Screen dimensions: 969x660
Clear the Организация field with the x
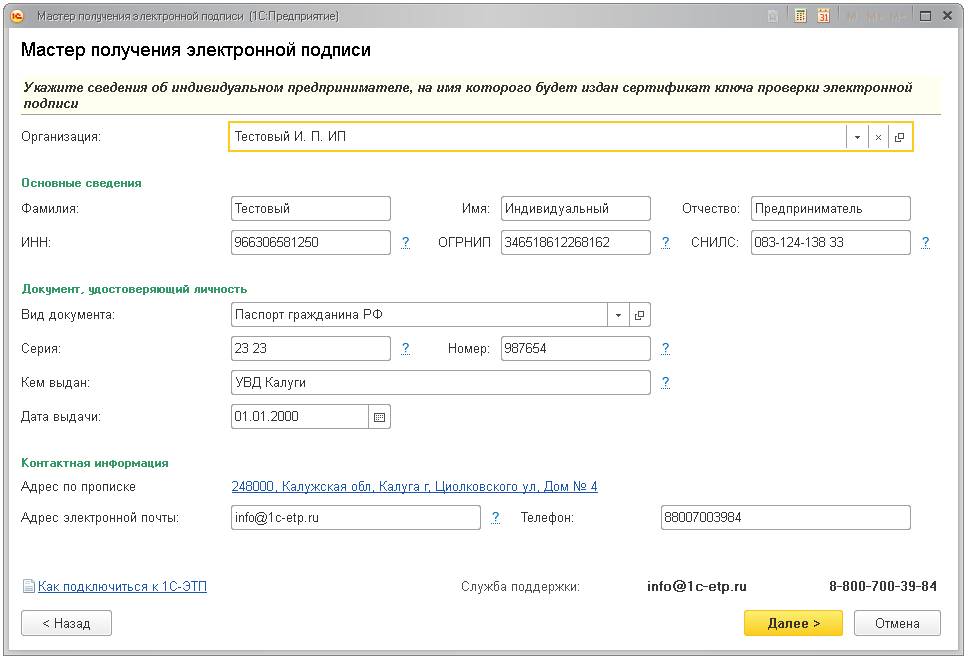pos(878,137)
